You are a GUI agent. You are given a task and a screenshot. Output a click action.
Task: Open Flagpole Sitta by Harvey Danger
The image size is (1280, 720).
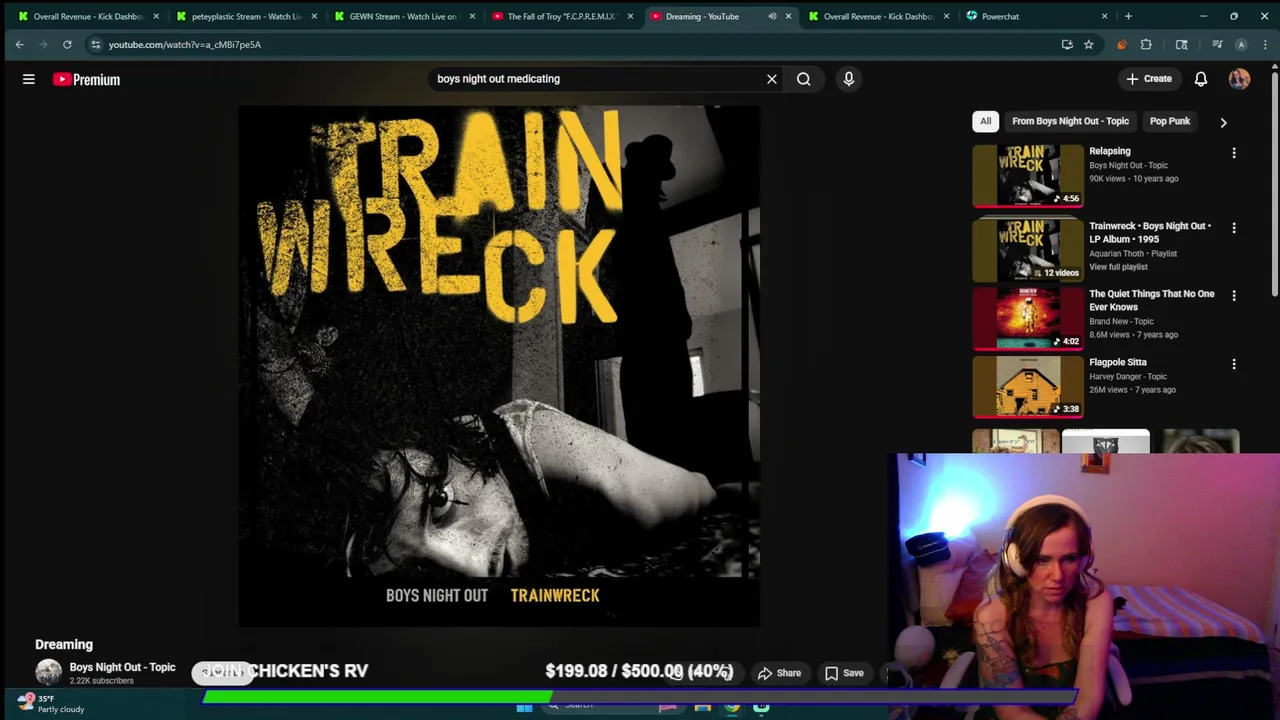pos(1118,362)
